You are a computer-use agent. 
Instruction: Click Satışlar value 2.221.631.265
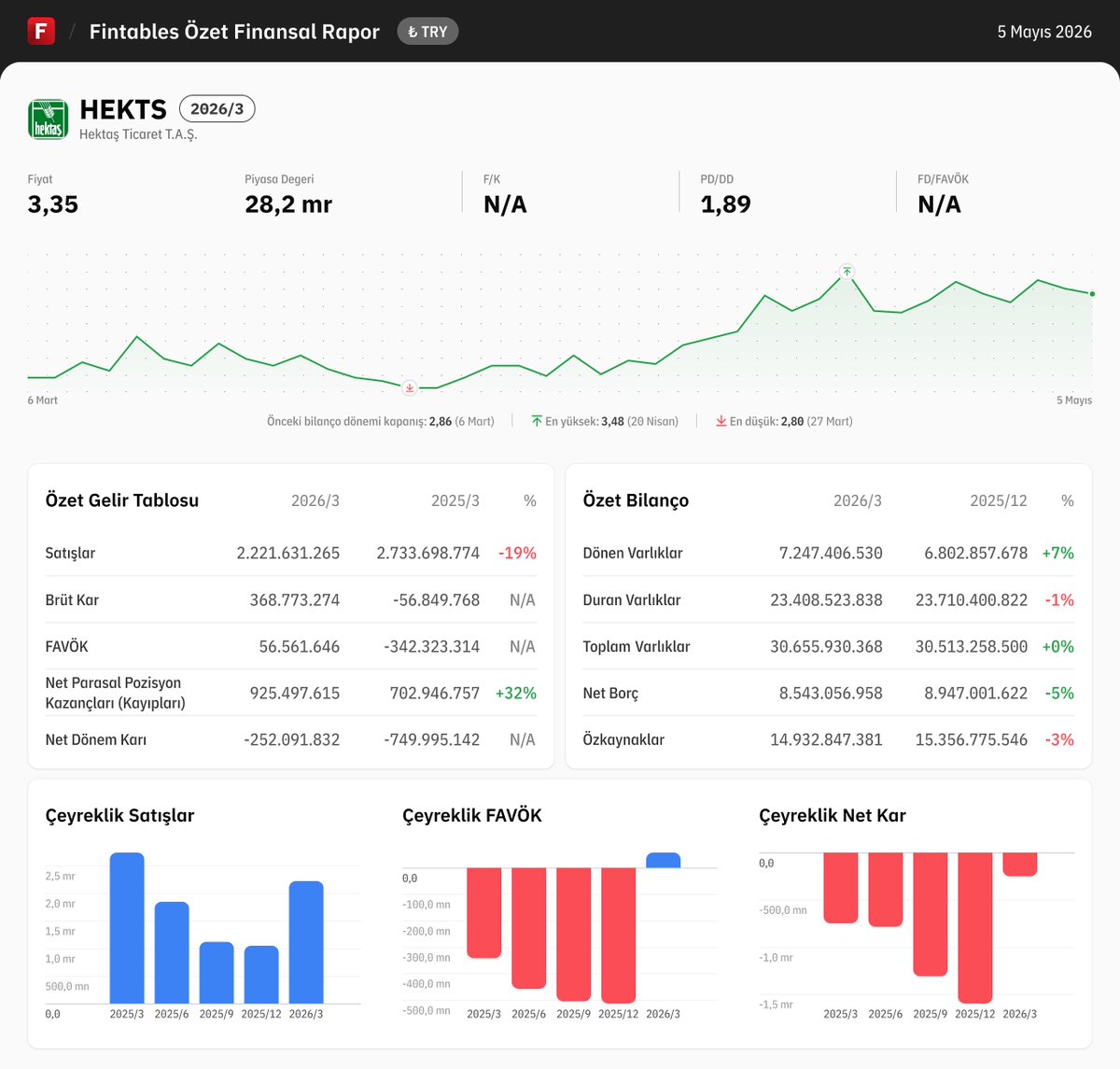pos(288,553)
